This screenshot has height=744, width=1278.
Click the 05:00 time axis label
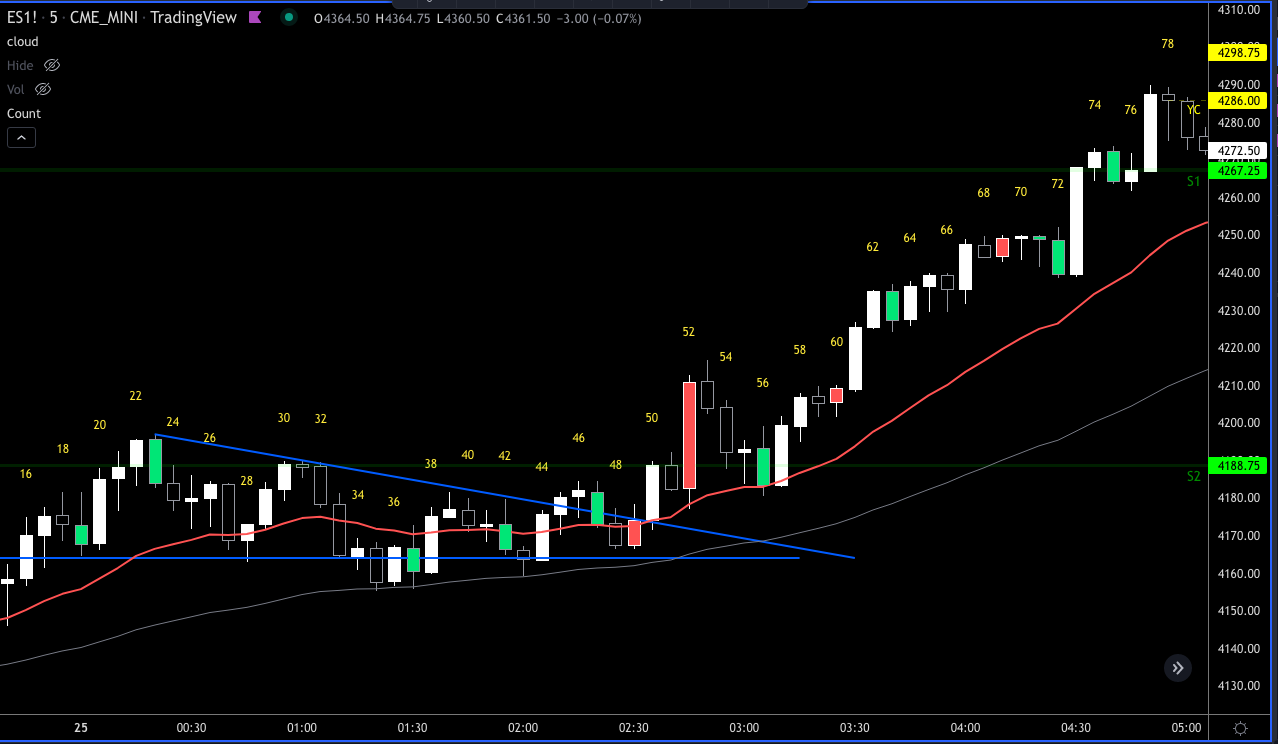click(1186, 728)
